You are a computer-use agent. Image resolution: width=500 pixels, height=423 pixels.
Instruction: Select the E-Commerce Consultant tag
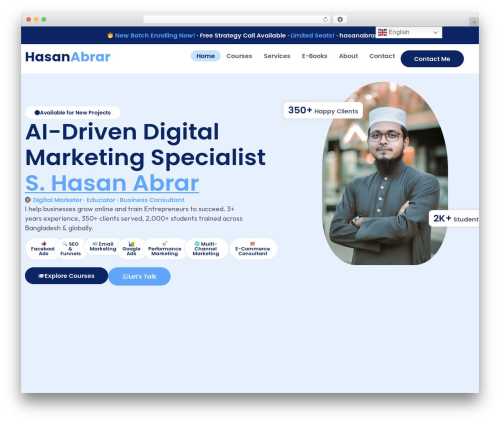(253, 249)
